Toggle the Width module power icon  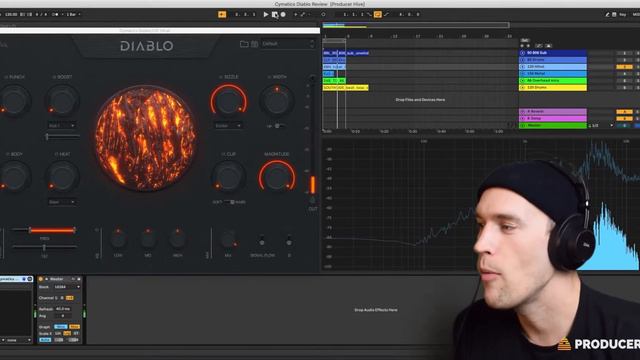point(269,77)
